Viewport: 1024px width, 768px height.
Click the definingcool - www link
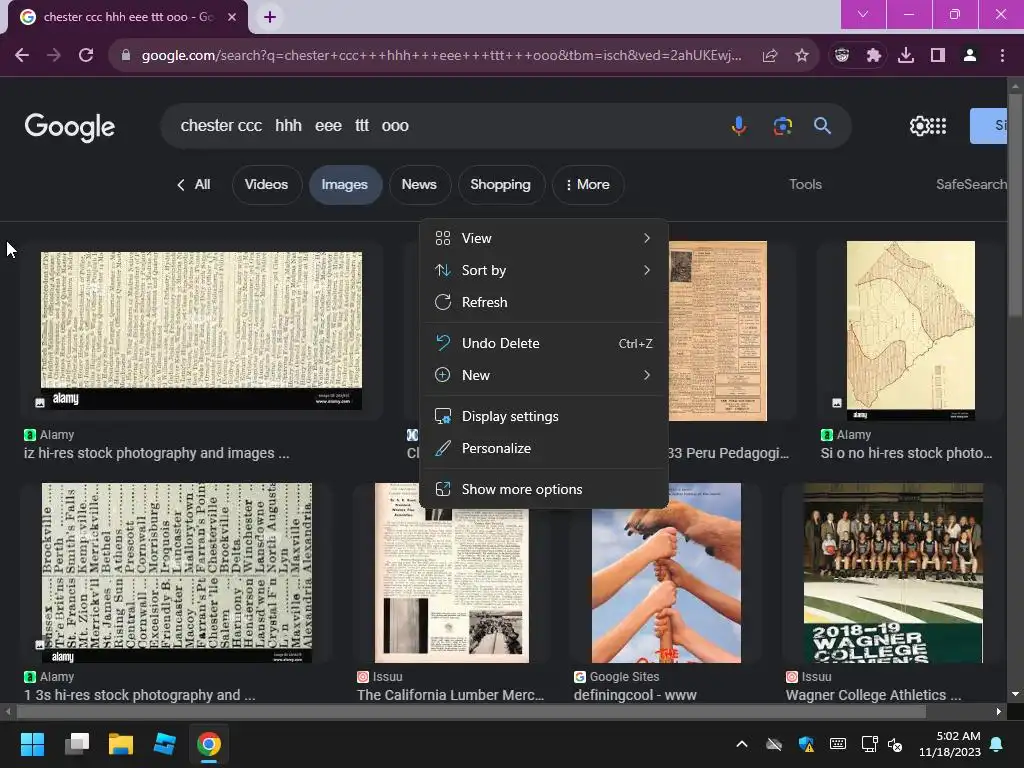tap(635, 695)
